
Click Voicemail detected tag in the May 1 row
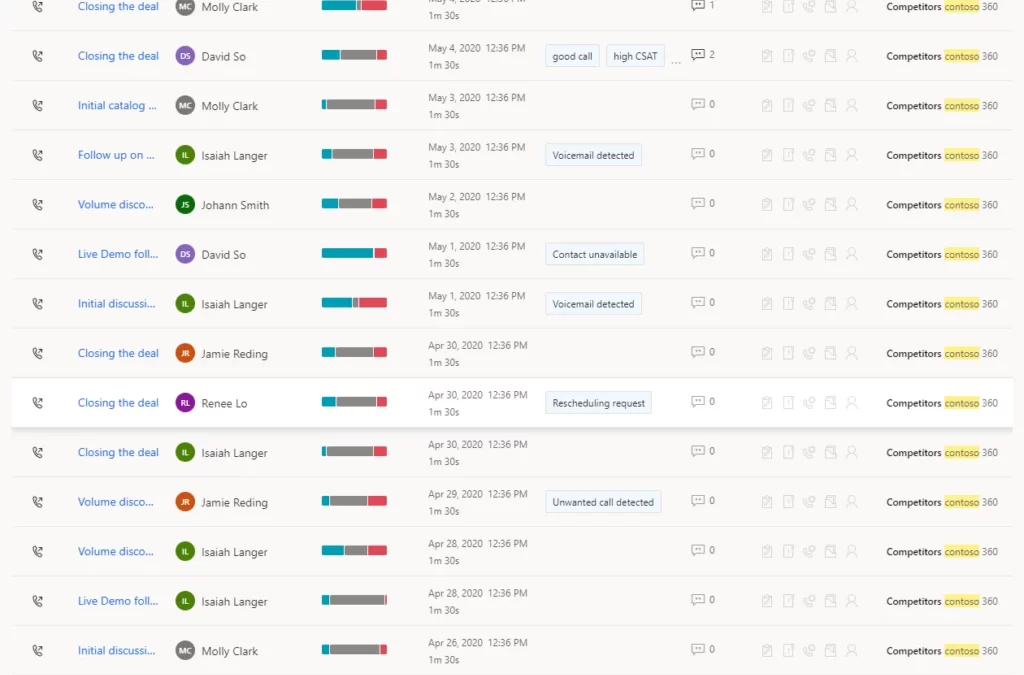click(x=593, y=304)
